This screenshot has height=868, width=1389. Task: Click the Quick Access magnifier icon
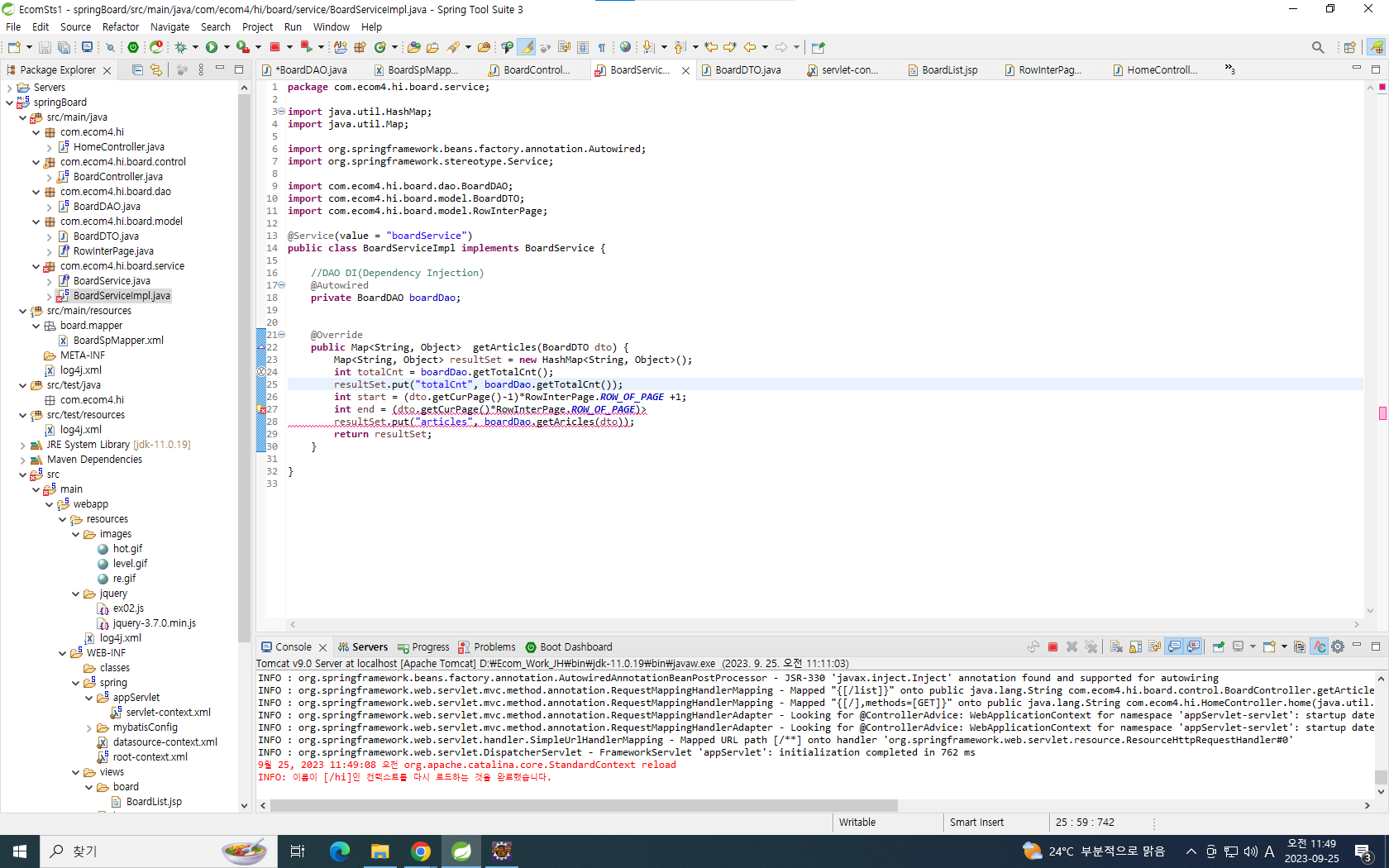(1318, 47)
